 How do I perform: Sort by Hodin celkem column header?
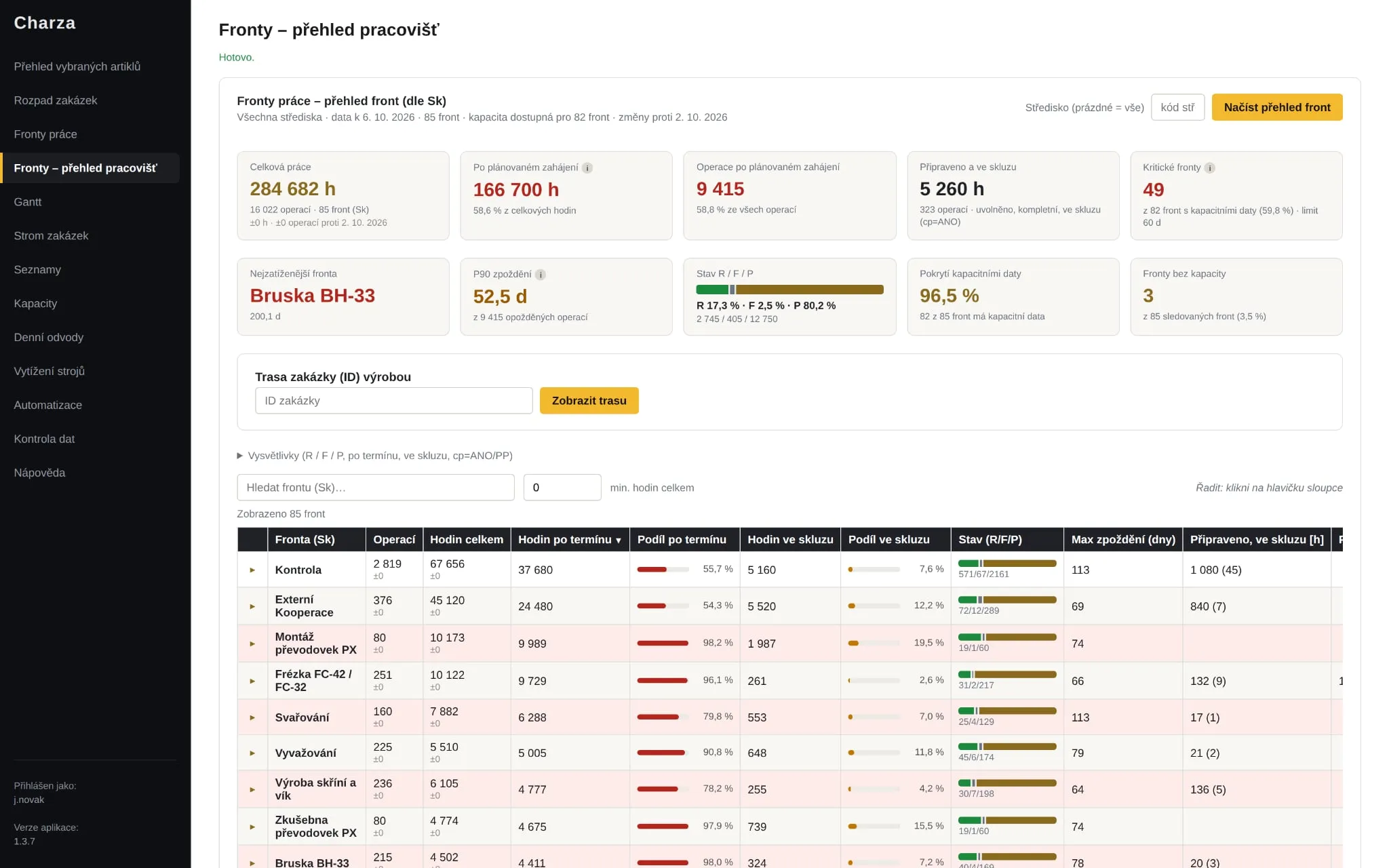(467, 540)
